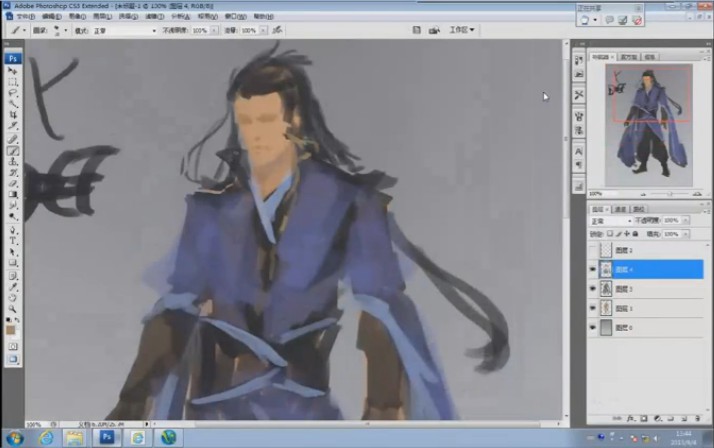Delete layer with trash icon

click(698, 418)
